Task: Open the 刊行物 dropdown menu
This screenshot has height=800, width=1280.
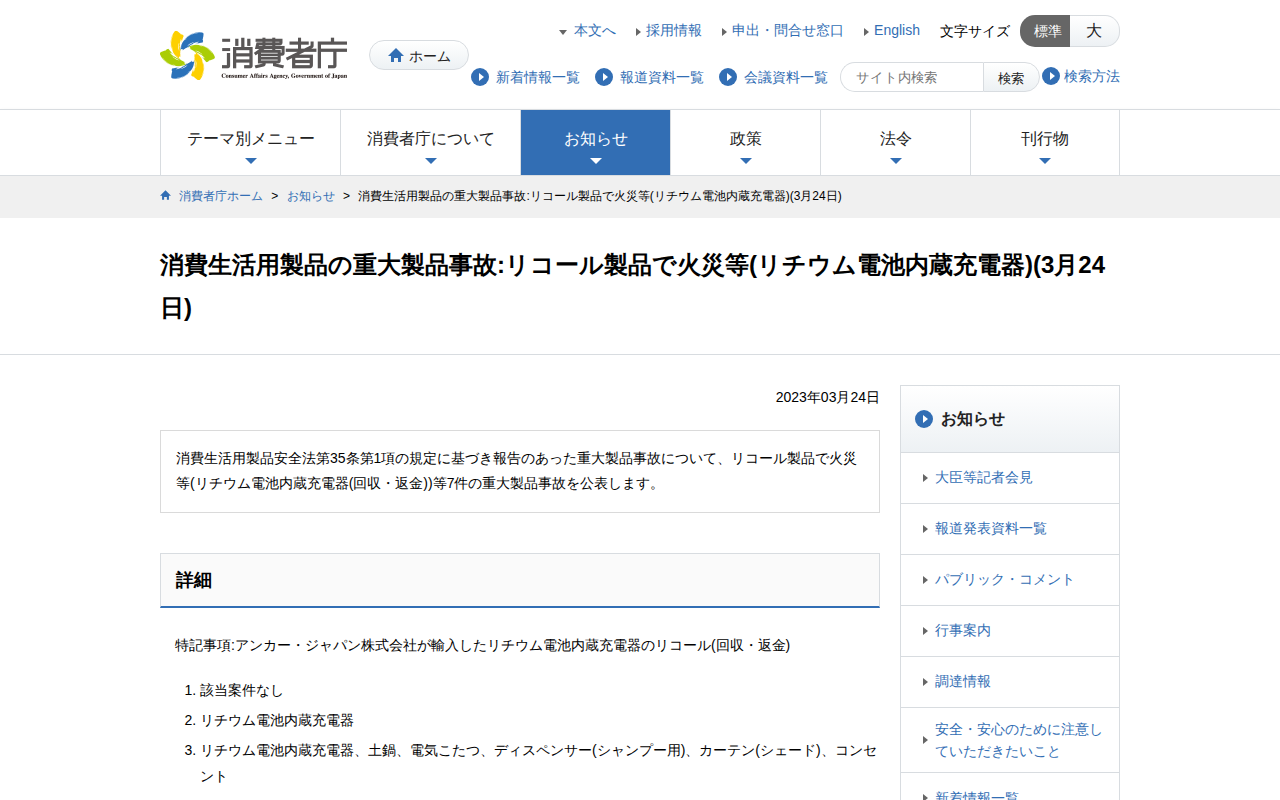Action: pyautogui.click(x=1045, y=140)
